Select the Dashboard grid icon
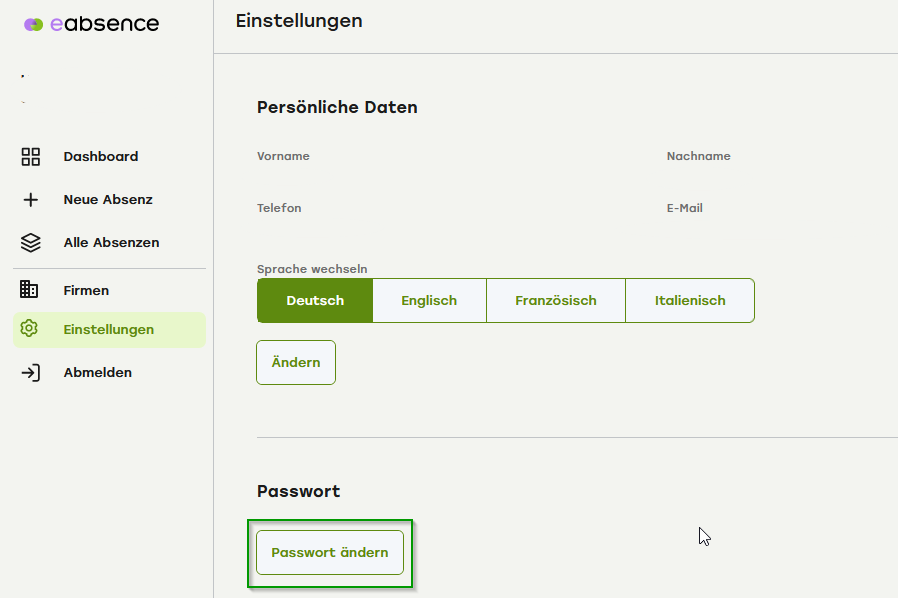Screen dimensions: 898x598 pyautogui.click(x=30, y=156)
